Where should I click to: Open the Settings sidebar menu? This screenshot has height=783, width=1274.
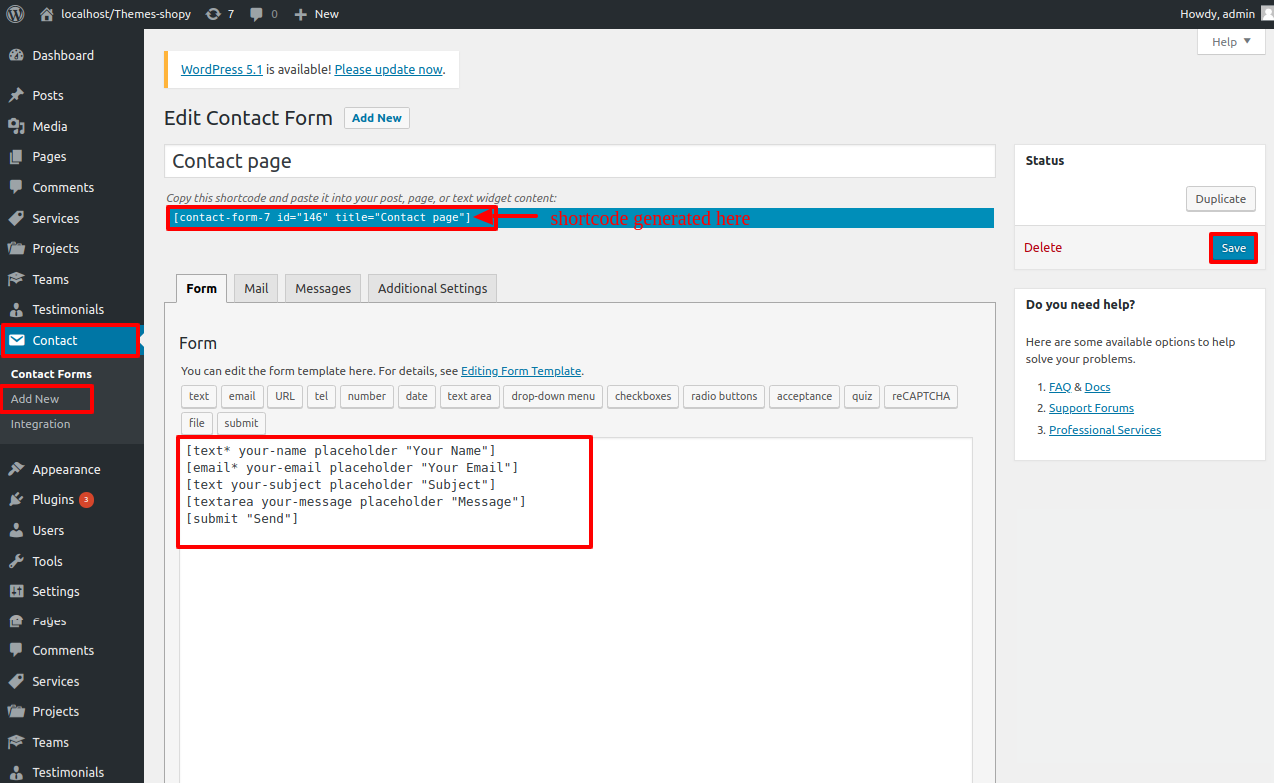55,592
